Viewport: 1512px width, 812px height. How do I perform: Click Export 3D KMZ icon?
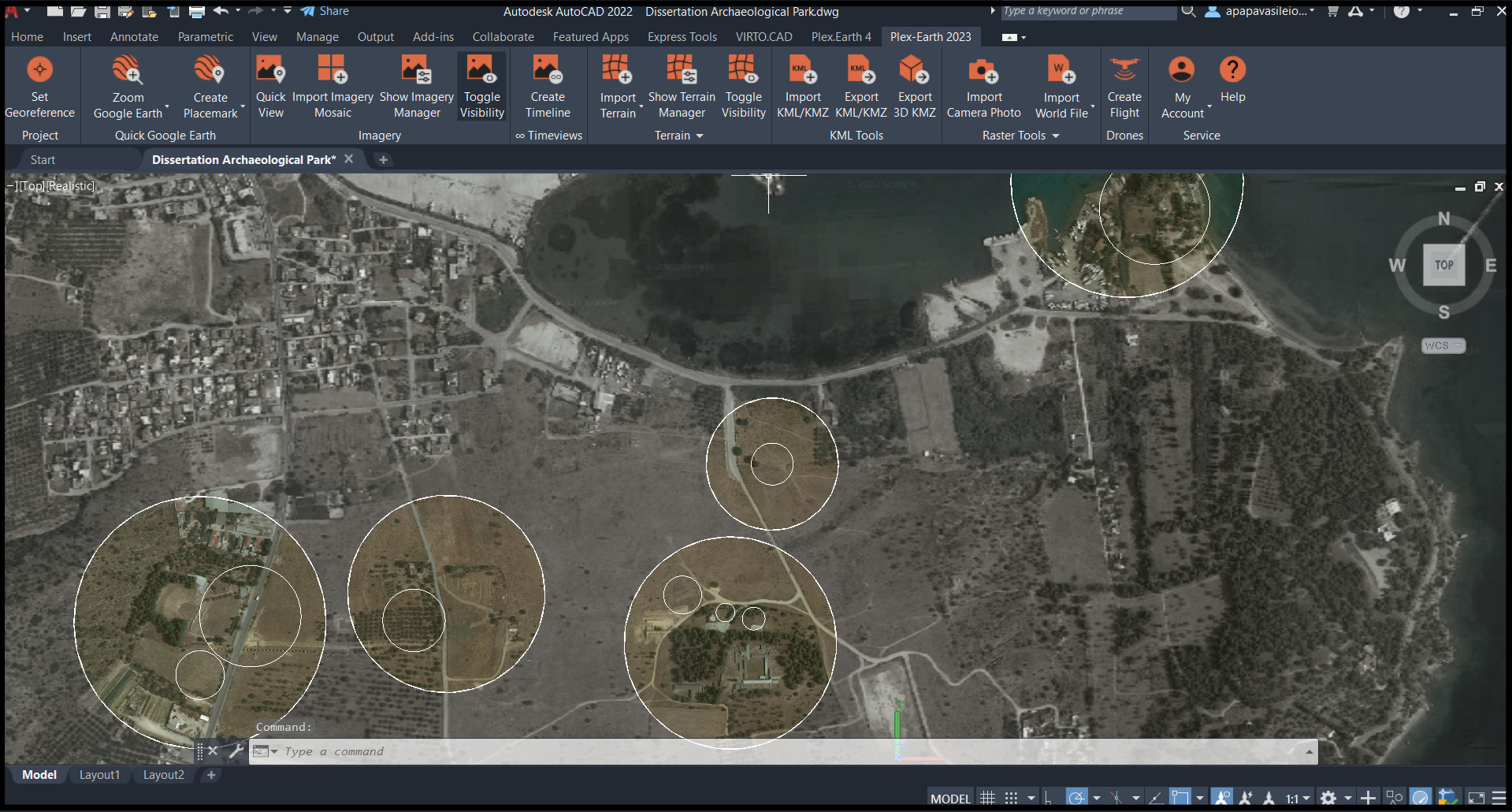tap(914, 69)
